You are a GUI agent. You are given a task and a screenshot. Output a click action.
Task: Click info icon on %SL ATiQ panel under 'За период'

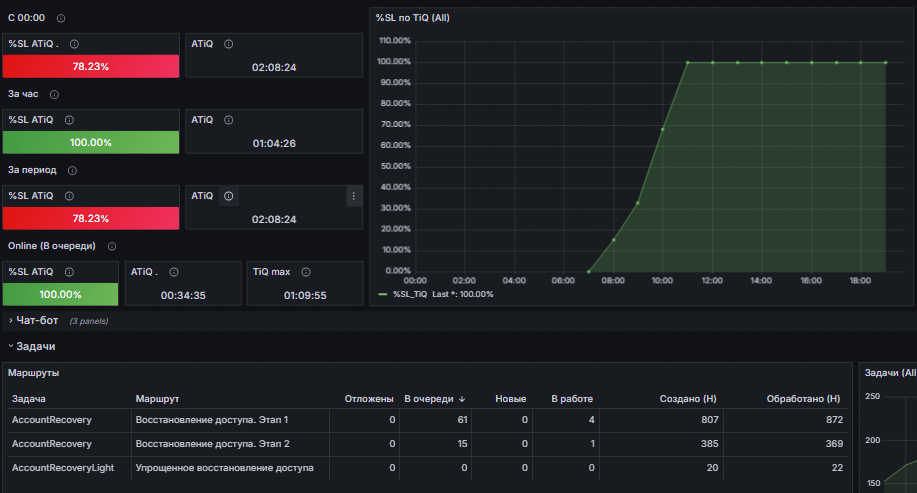[x=69, y=196]
